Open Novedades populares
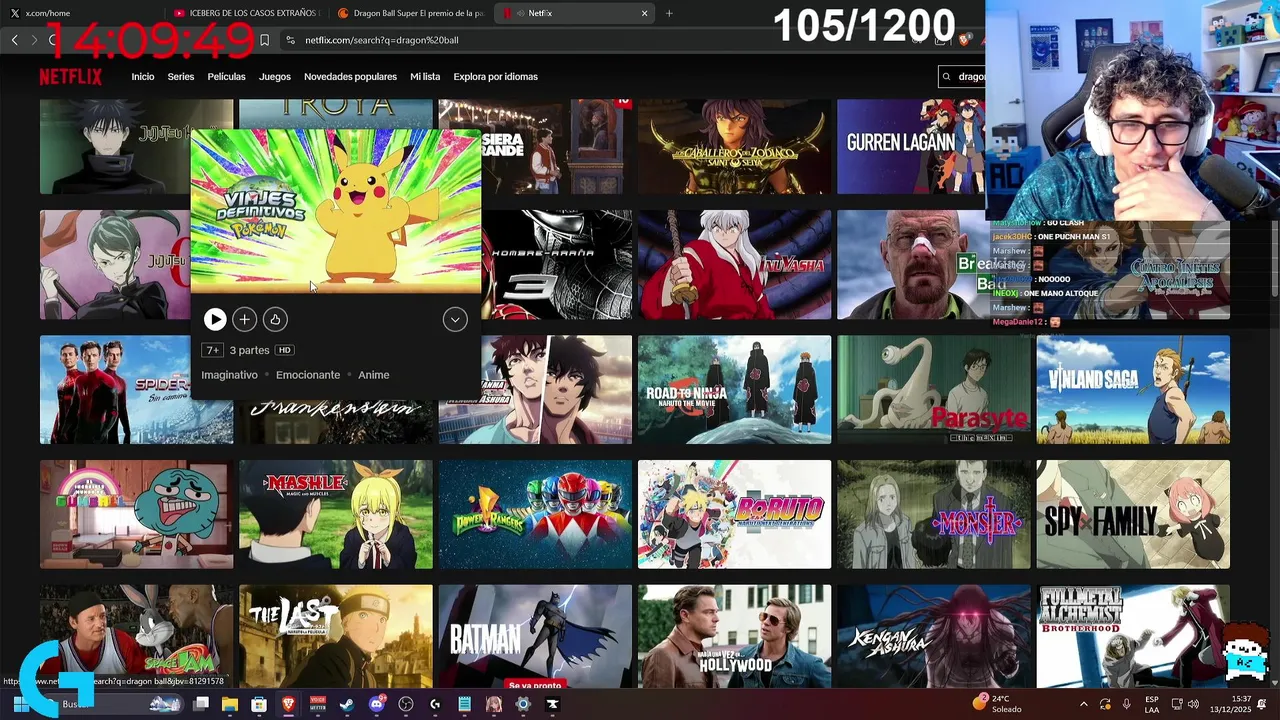 350,77
